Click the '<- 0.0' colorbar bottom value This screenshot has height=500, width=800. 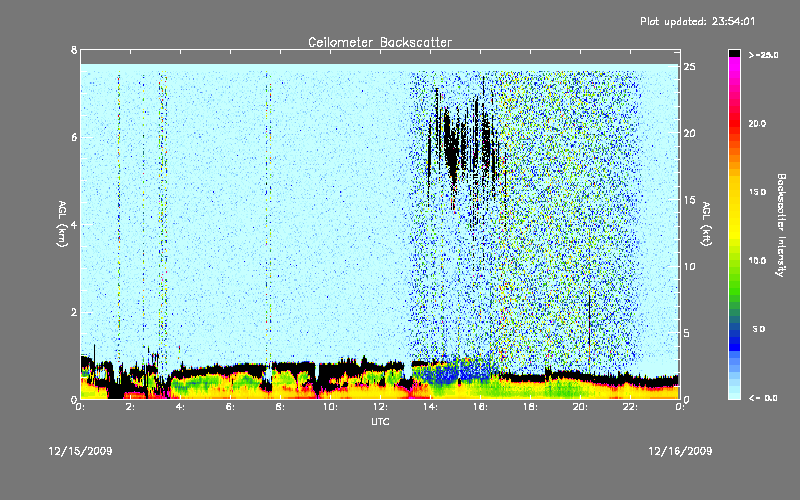coord(763,398)
